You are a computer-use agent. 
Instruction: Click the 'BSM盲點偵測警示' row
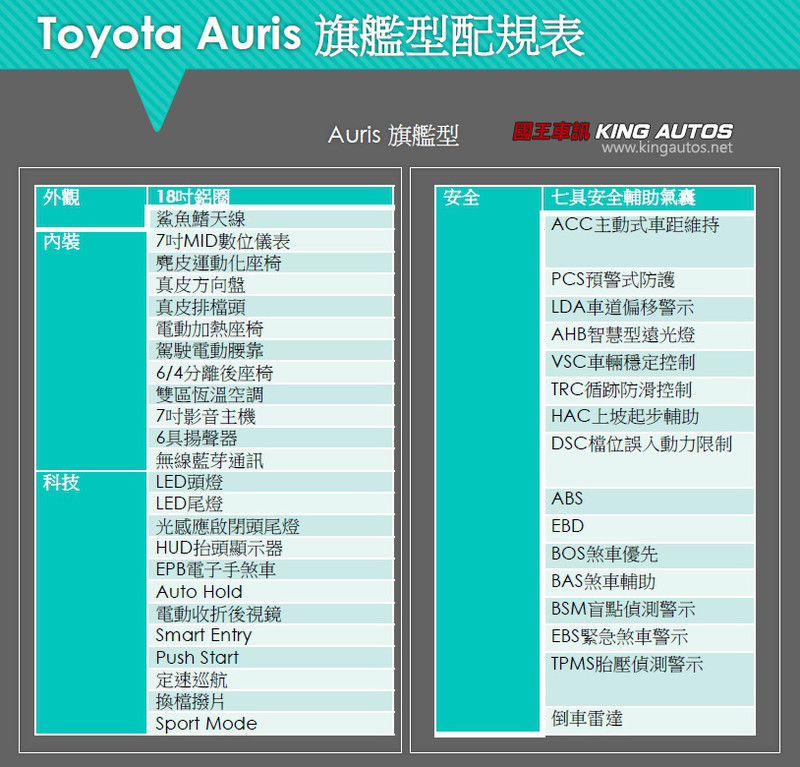point(649,611)
